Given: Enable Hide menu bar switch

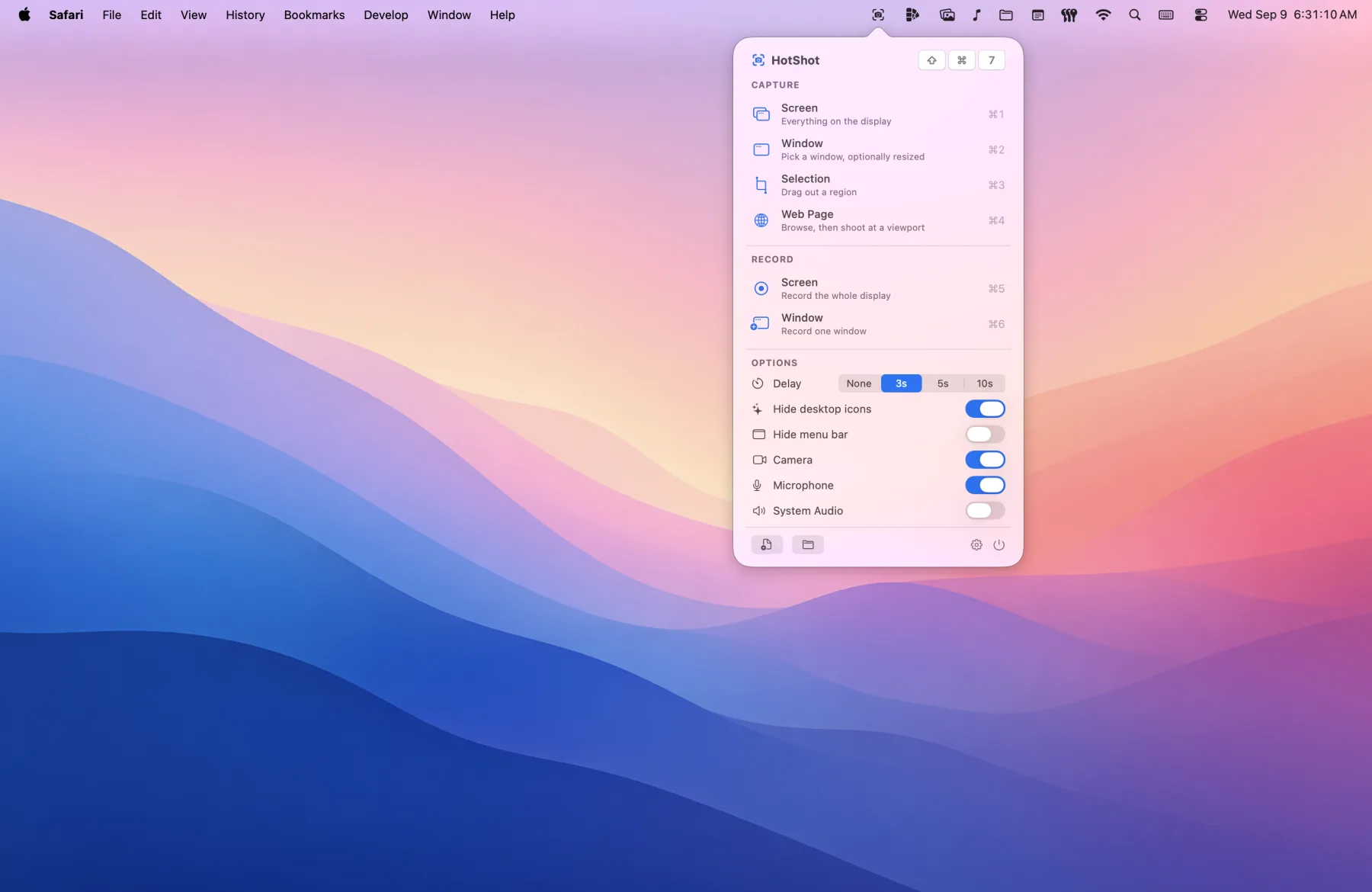Looking at the screenshot, I should 985,435.
